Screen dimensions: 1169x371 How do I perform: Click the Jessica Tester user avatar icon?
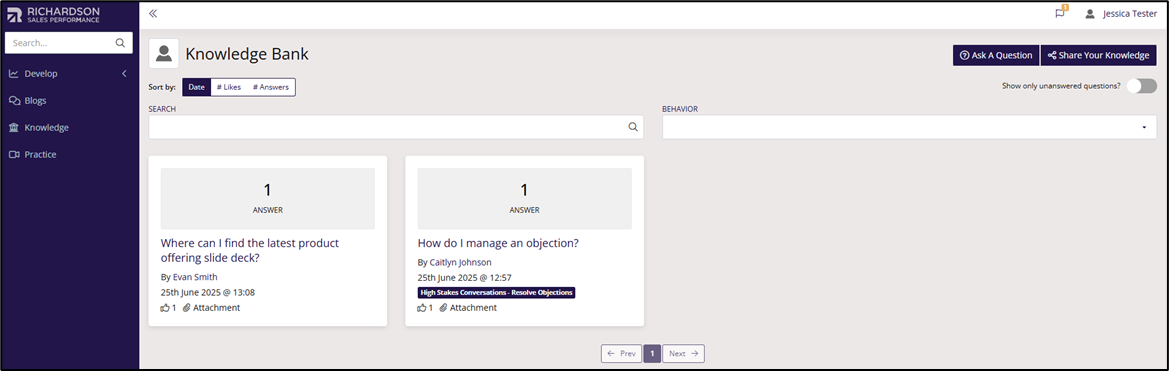pos(1090,13)
